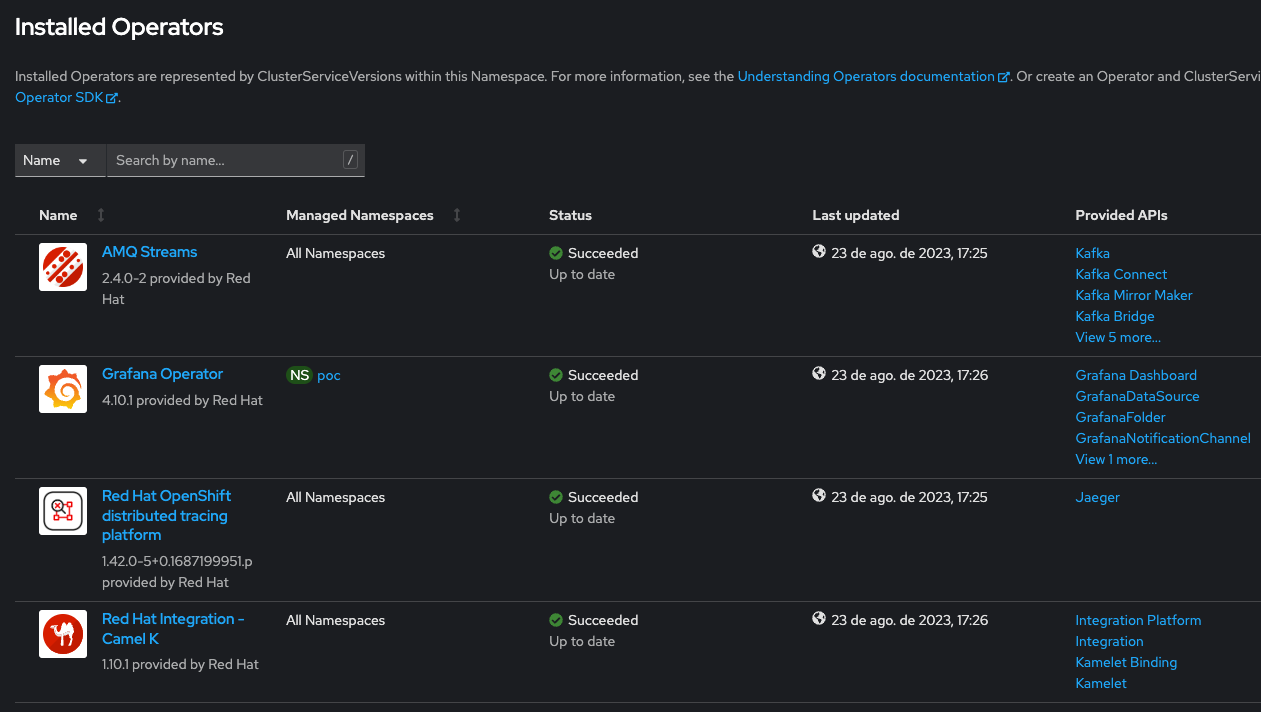Click the sort arrows beside the Name column
This screenshot has height=712, width=1261.
[x=100, y=215]
